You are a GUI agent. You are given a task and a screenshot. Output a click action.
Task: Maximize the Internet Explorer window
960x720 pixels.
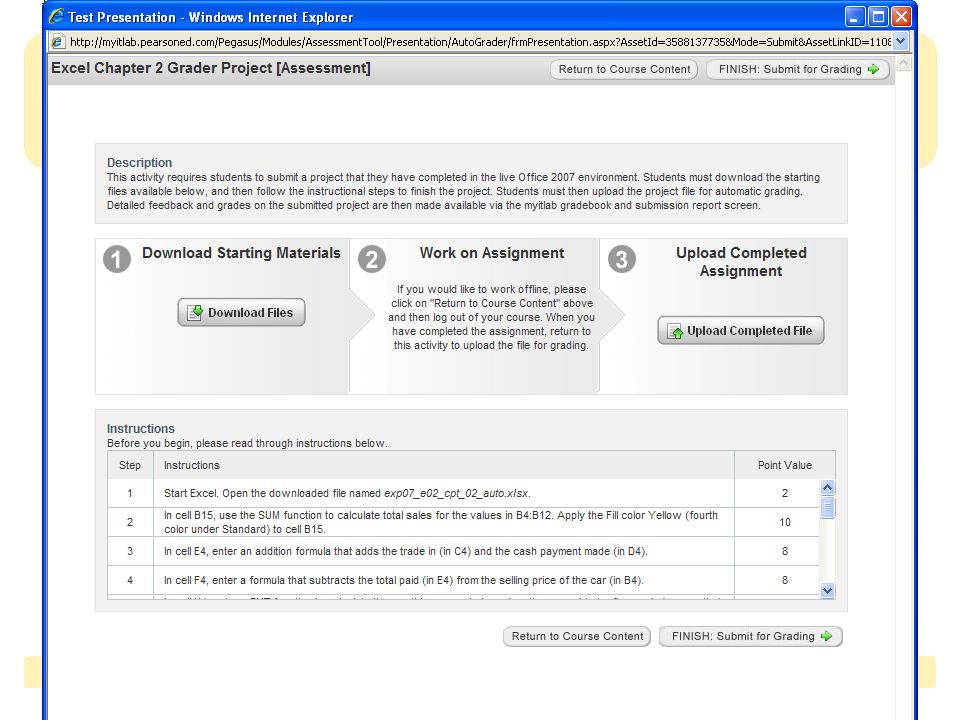[x=878, y=17]
